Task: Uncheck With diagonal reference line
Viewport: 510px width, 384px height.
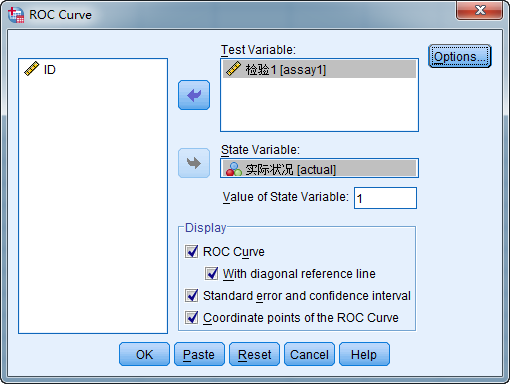Action: (212, 274)
